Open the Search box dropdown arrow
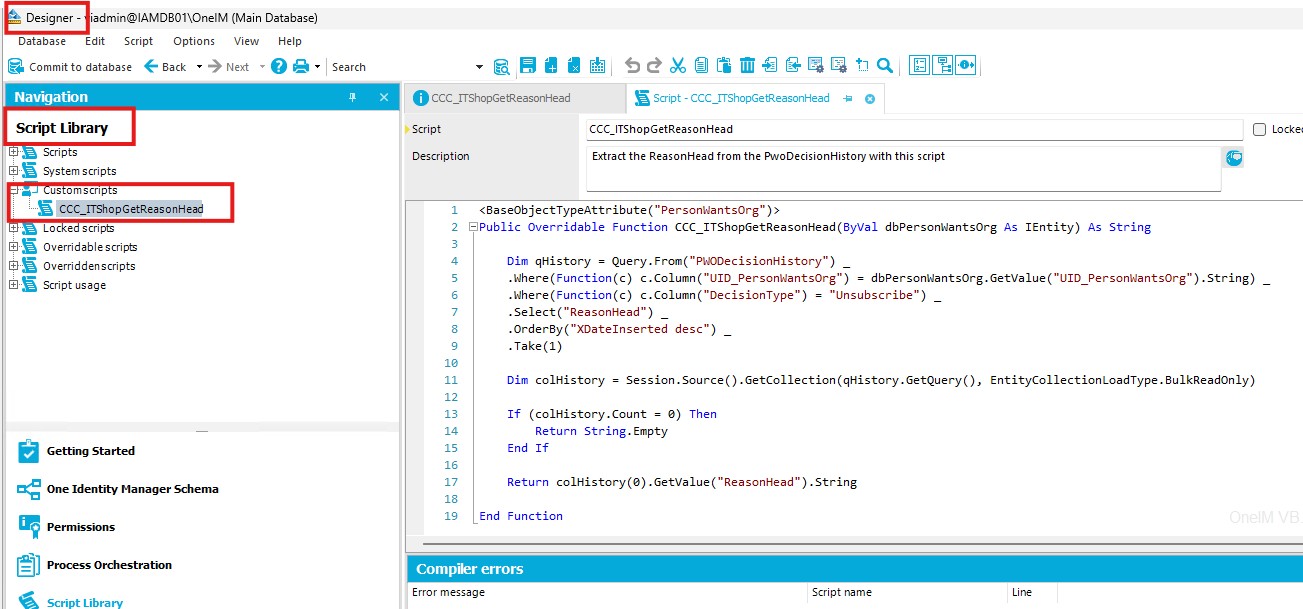The height and width of the screenshot is (609, 1303). pyautogui.click(x=479, y=67)
